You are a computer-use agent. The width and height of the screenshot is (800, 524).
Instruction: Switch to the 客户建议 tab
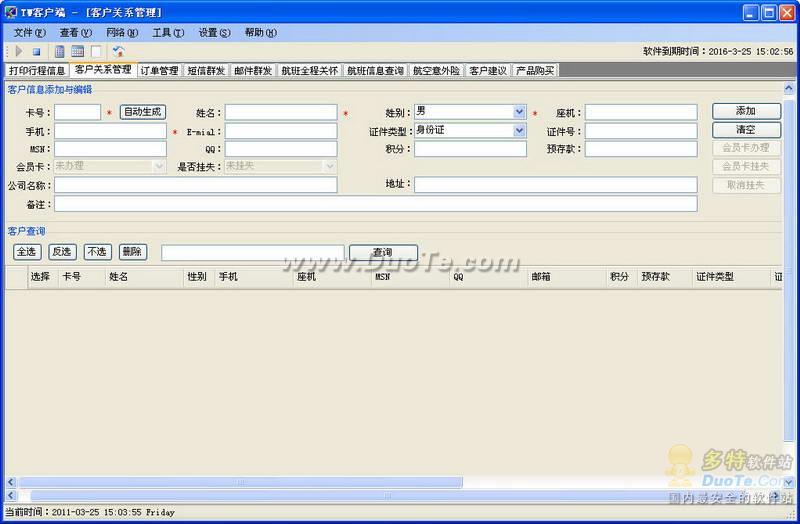coord(488,70)
